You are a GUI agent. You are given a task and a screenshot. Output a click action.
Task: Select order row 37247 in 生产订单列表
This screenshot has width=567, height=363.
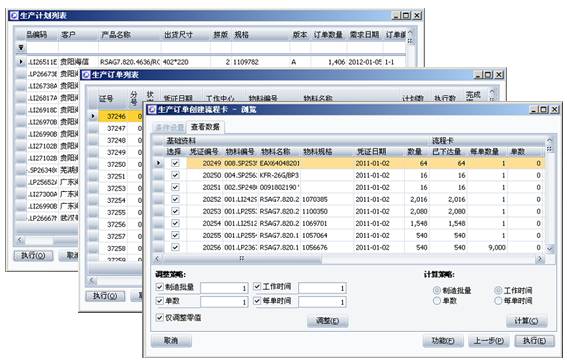(x=116, y=128)
